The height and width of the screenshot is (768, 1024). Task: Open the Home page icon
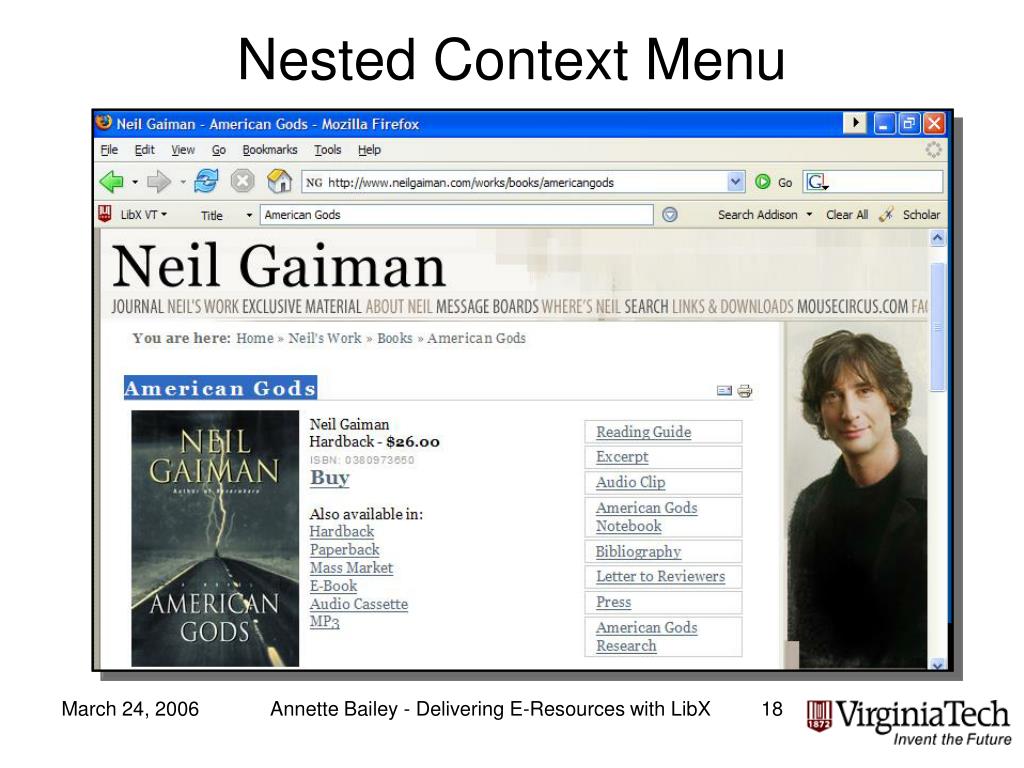pyautogui.click(x=280, y=181)
